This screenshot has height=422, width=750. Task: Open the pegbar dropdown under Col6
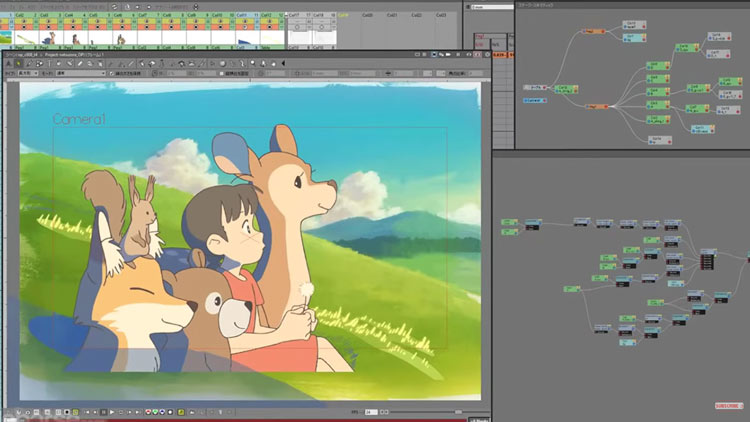[124, 48]
